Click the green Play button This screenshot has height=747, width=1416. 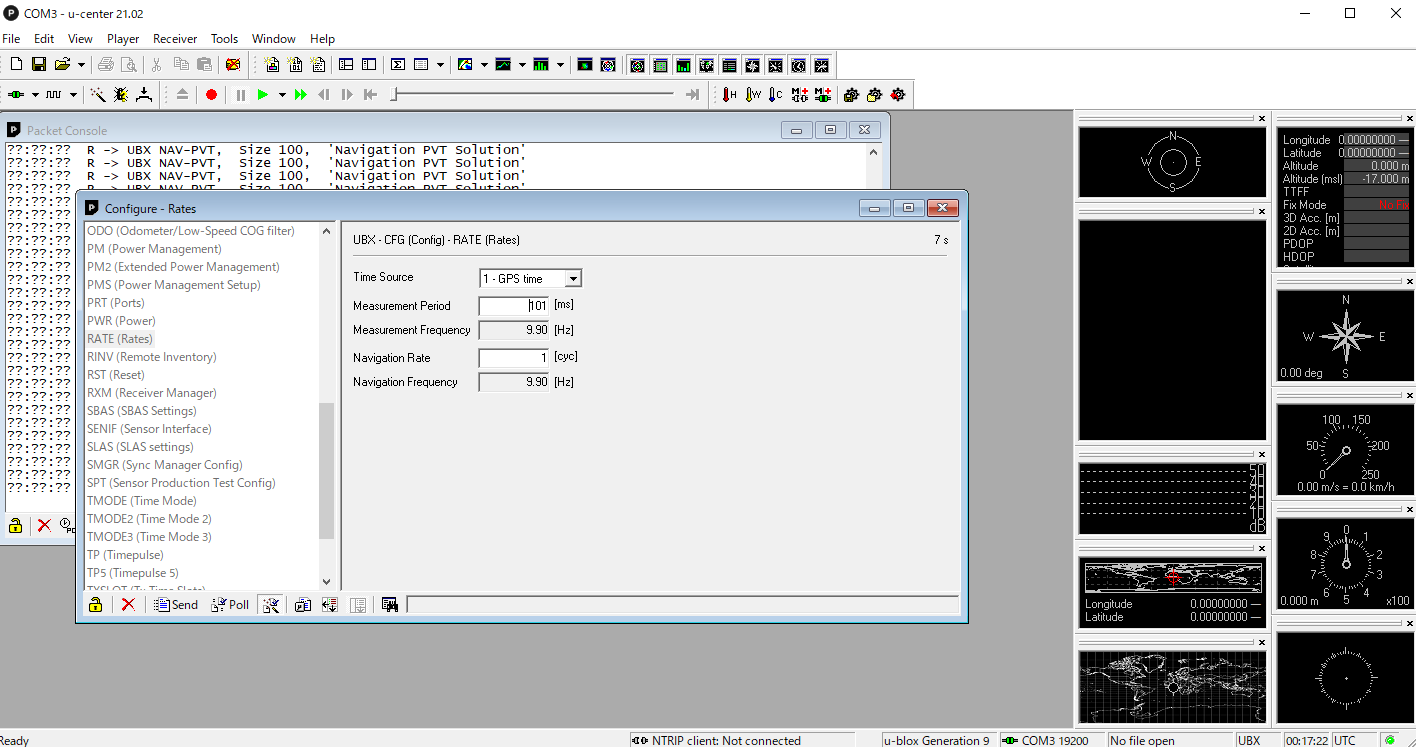click(263, 94)
